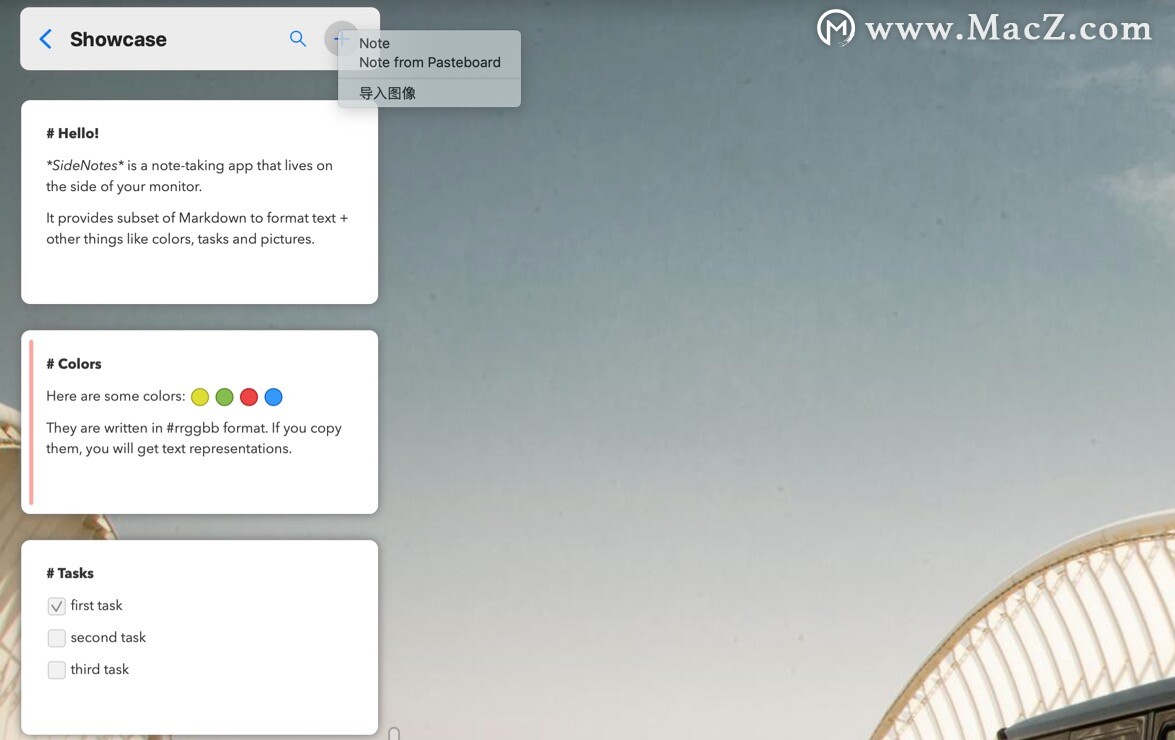This screenshot has width=1175, height=740.
Task: Choose Note from the add menu
Action: (x=429, y=43)
